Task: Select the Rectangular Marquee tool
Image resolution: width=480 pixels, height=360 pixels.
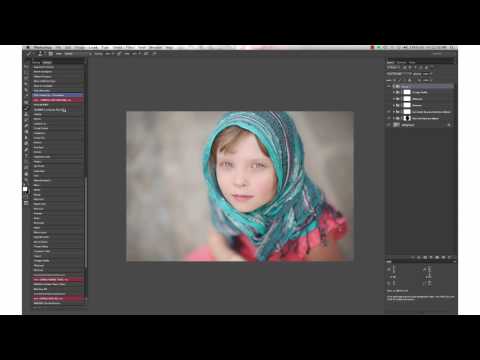Action: (x=26, y=72)
